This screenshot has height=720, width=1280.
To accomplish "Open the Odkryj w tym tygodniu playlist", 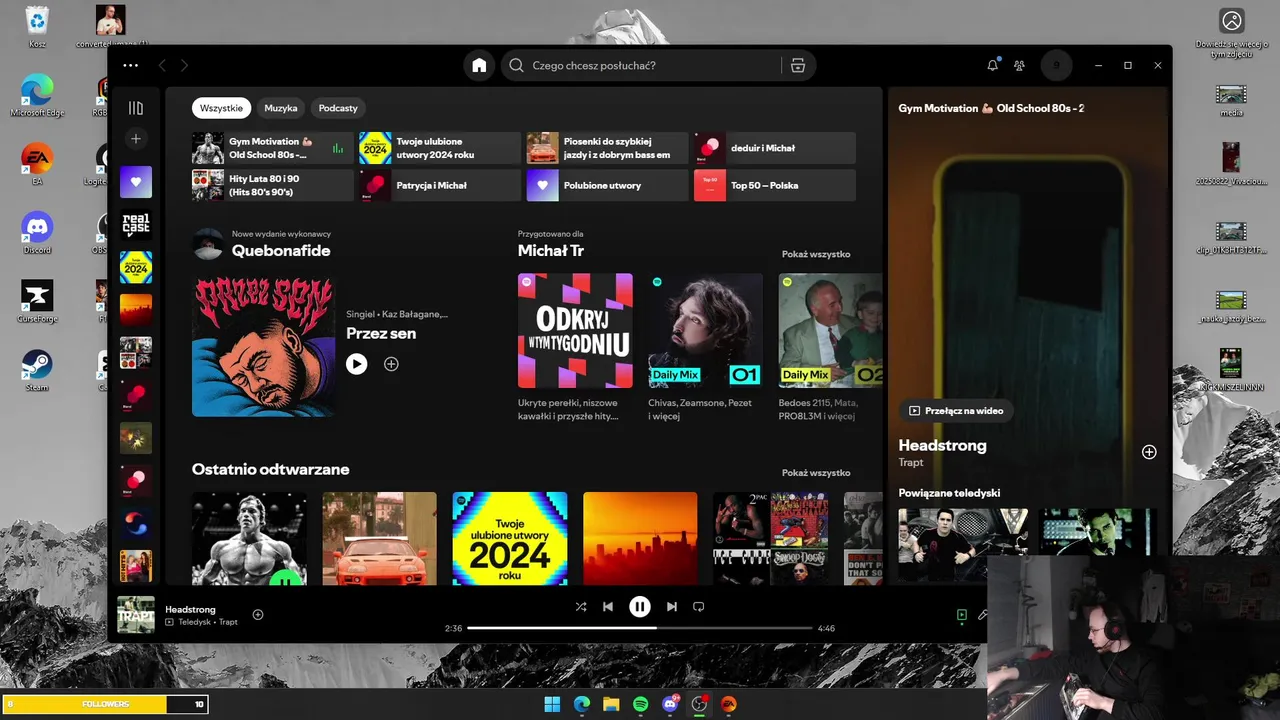I will (575, 331).
